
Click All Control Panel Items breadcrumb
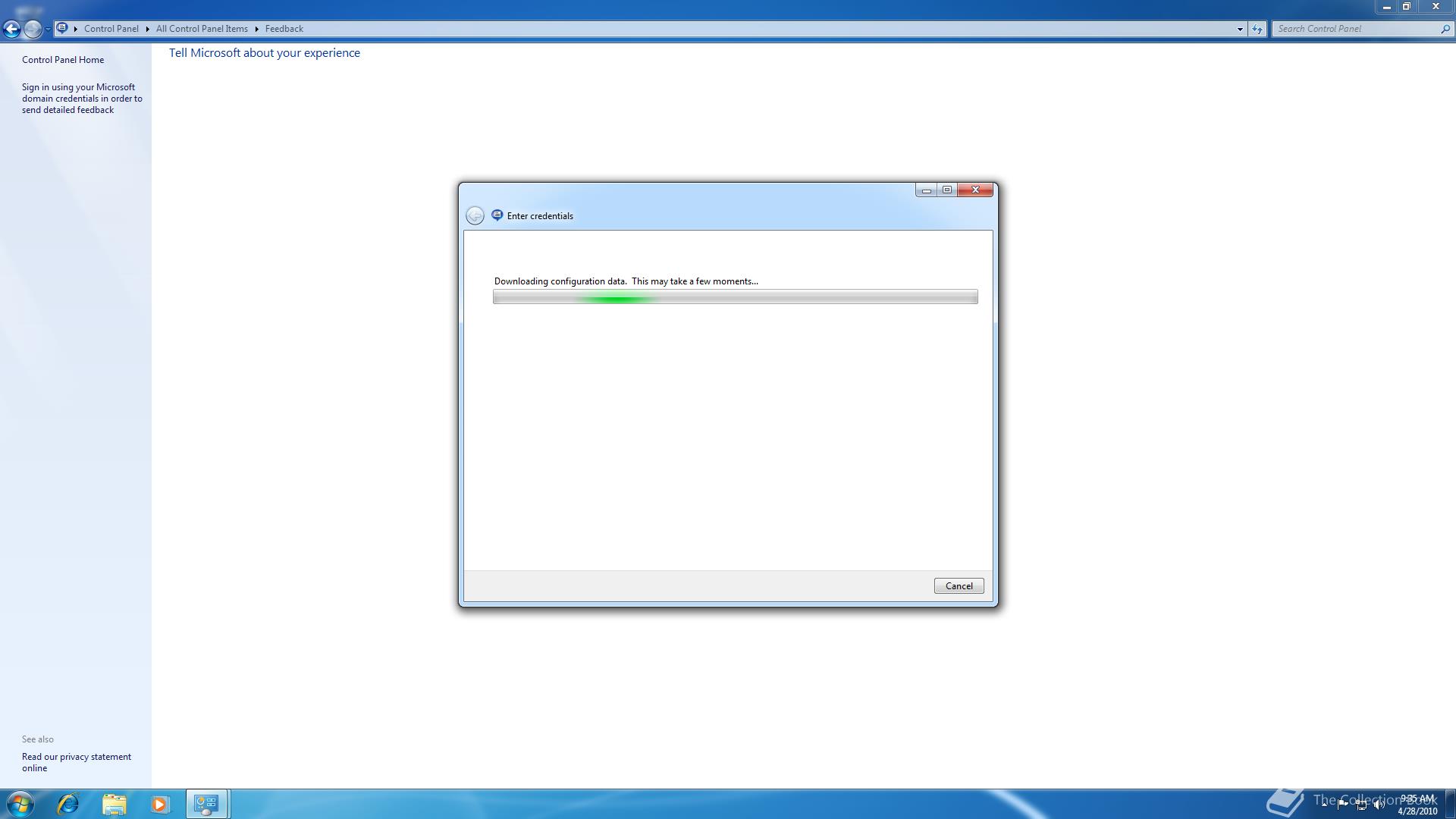coord(202,29)
